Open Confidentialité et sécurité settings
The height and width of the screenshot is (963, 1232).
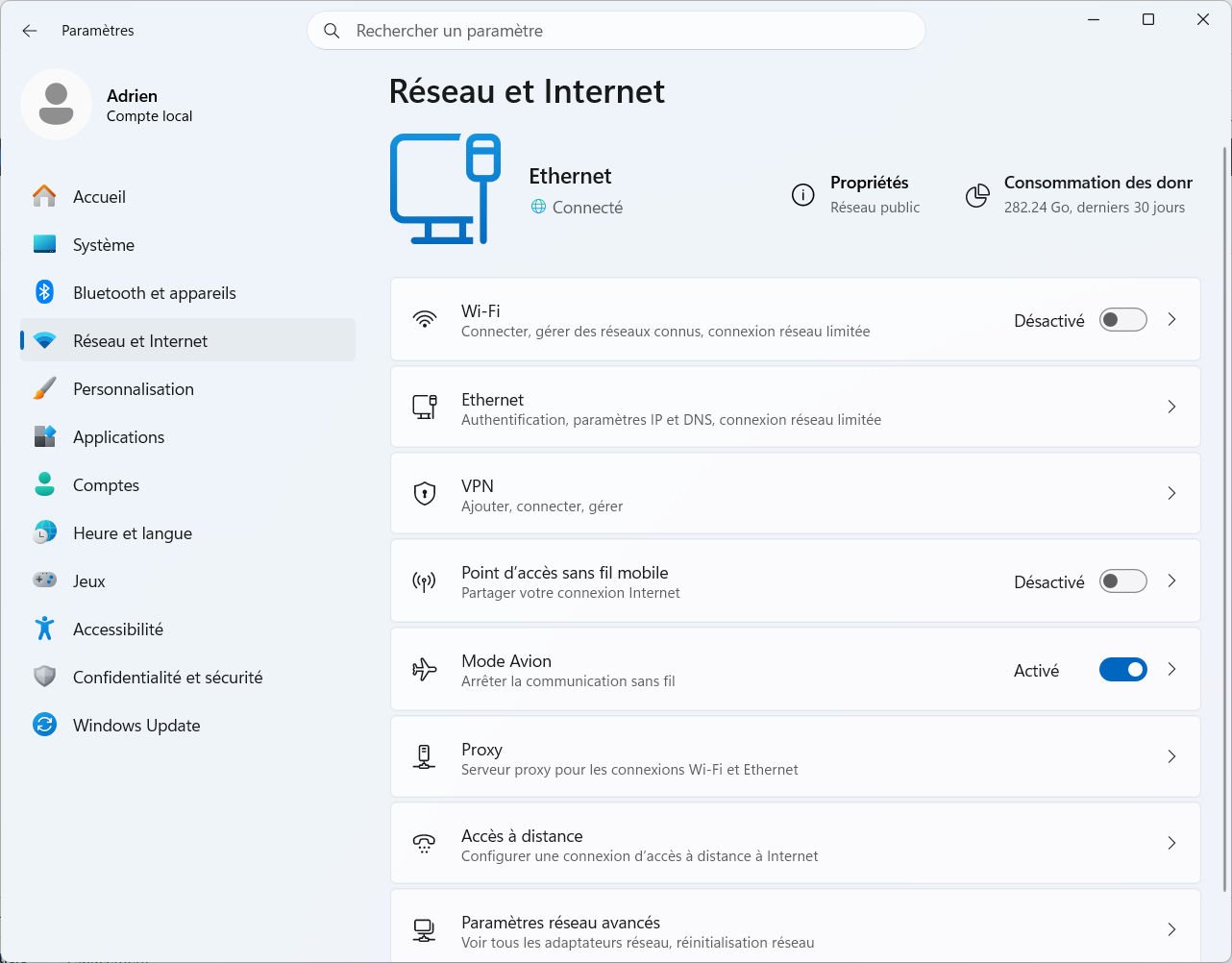point(187,677)
